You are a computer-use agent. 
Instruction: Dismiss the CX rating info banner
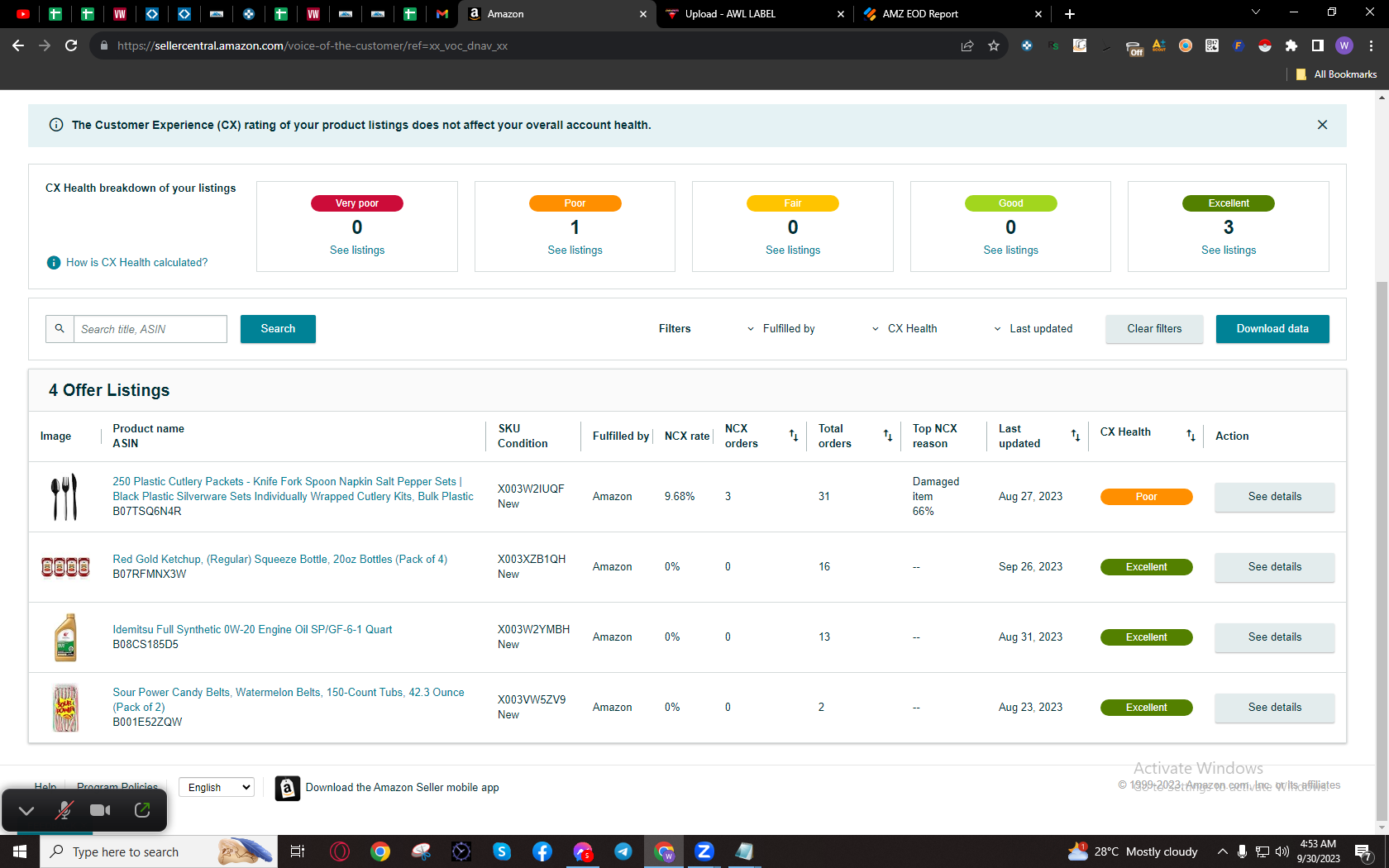pyautogui.click(x=1322, y=125)
